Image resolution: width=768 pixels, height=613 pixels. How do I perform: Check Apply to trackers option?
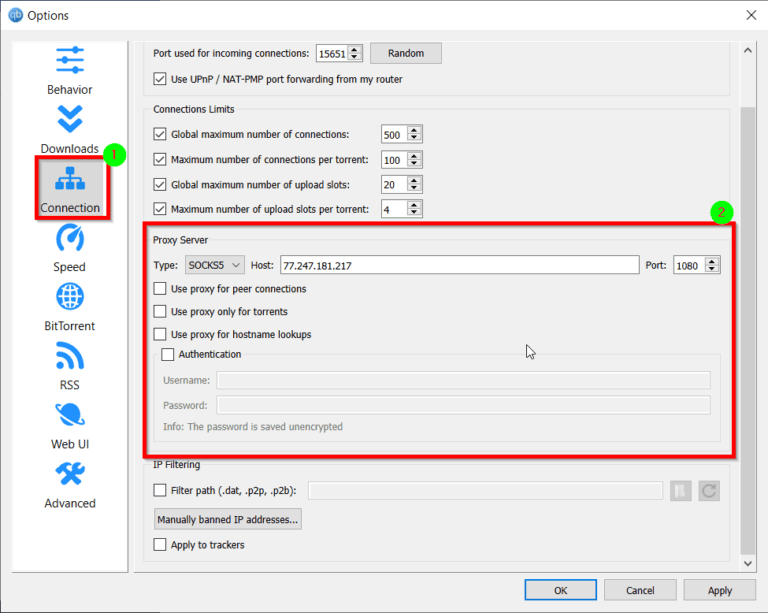click(160, 544)
